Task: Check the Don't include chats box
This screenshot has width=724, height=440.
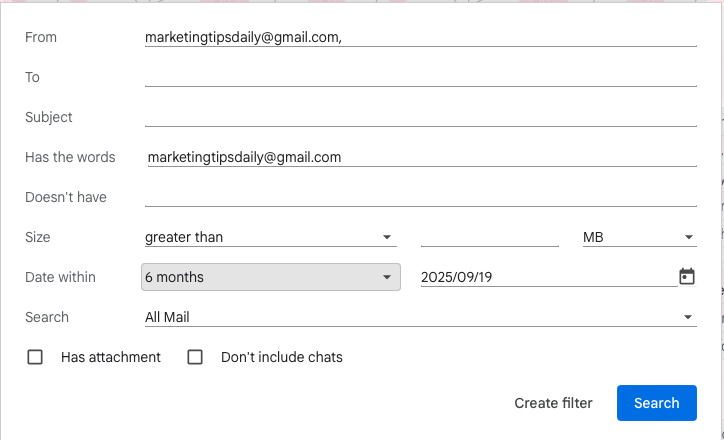Action: coord(195,357)
